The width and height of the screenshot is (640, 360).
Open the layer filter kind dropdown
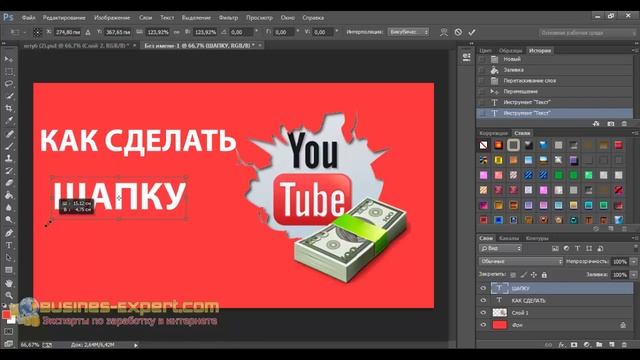(x=500, y=248)
